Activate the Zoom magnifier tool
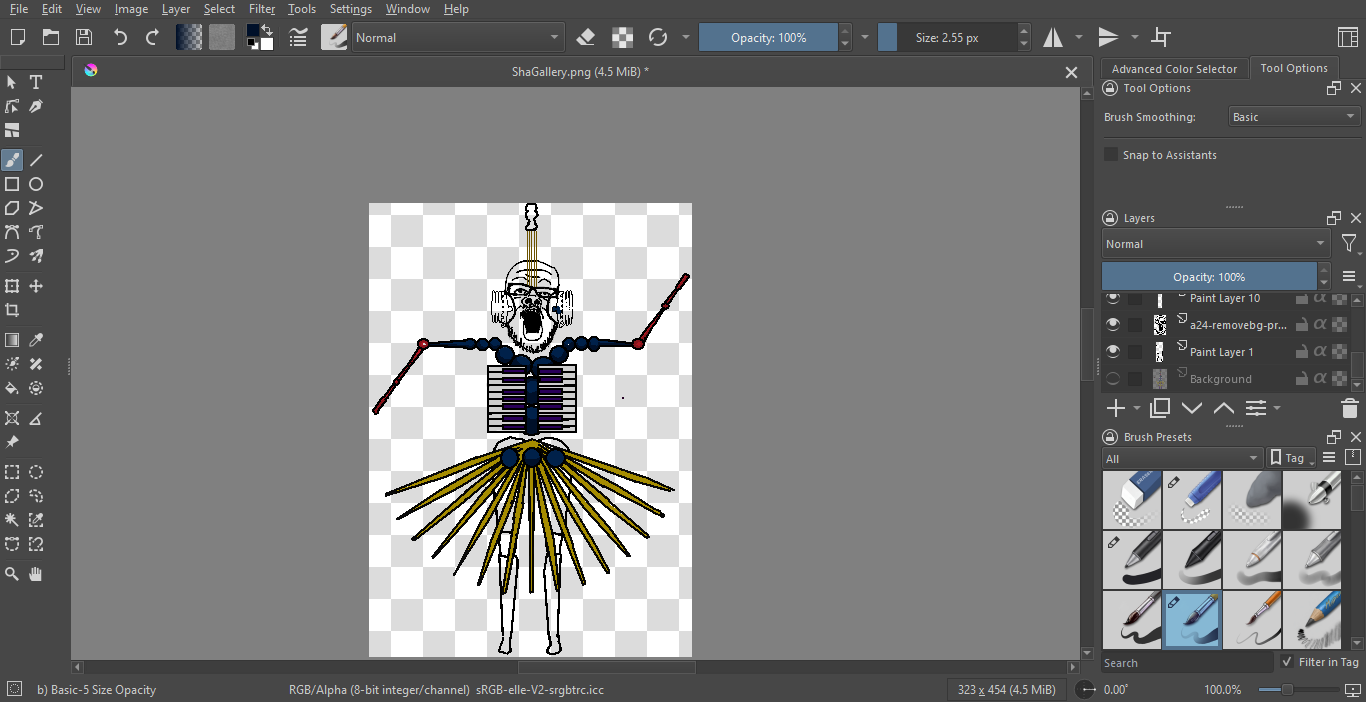 tap(12, 574)
